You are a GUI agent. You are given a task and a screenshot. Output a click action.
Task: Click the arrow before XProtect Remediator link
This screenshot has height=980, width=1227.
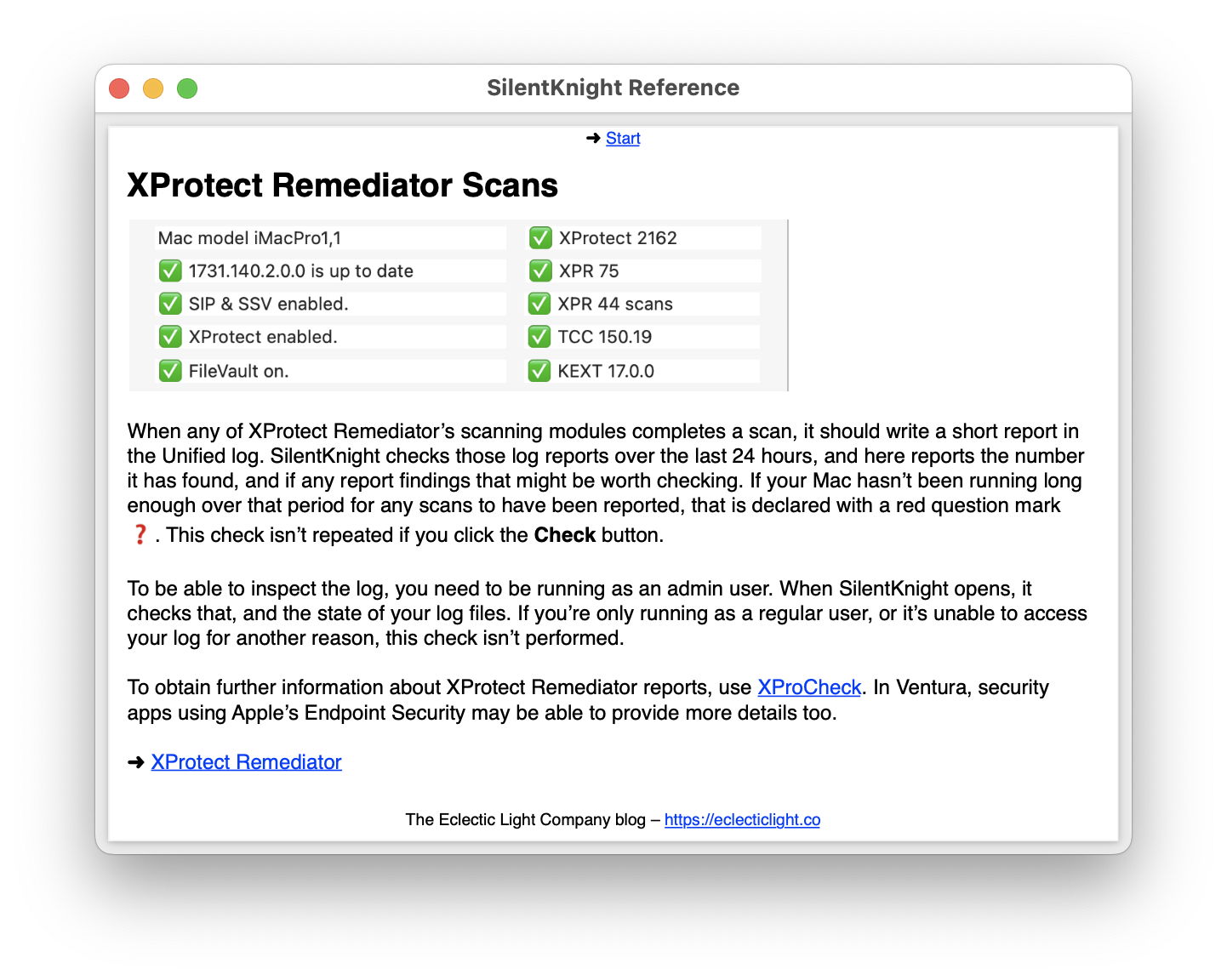pyautogui.click(x=136, y=762)
